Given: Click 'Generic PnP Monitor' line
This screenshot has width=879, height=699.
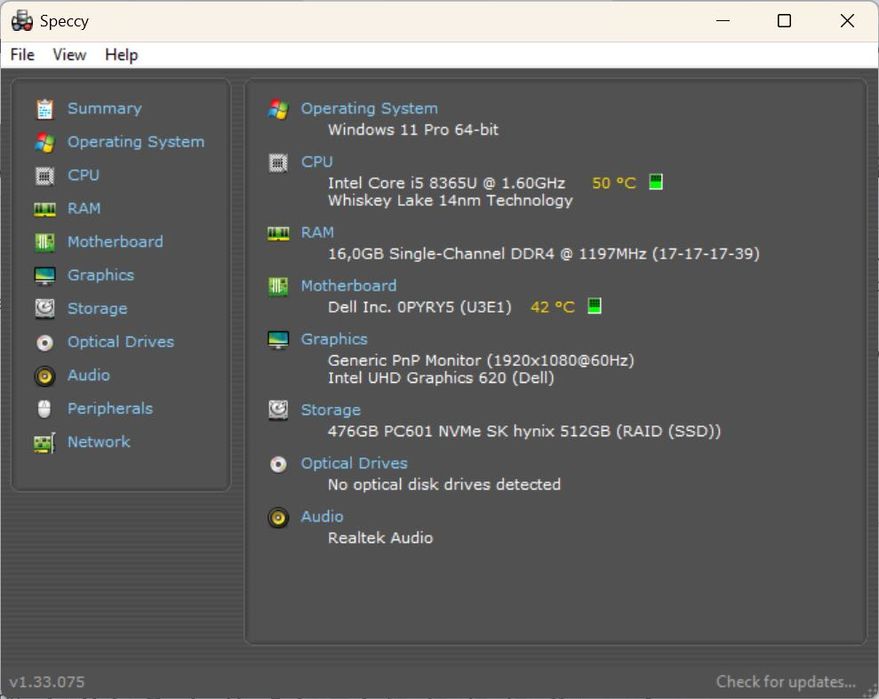Looking at the screenshot, I should (x=481, y=360).
